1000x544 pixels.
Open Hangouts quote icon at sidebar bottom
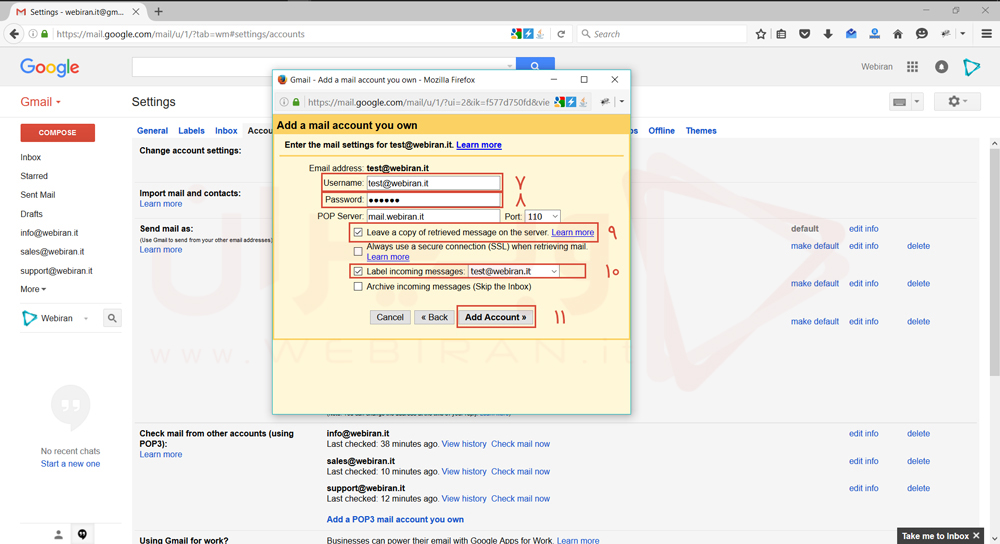pos(82,534)
